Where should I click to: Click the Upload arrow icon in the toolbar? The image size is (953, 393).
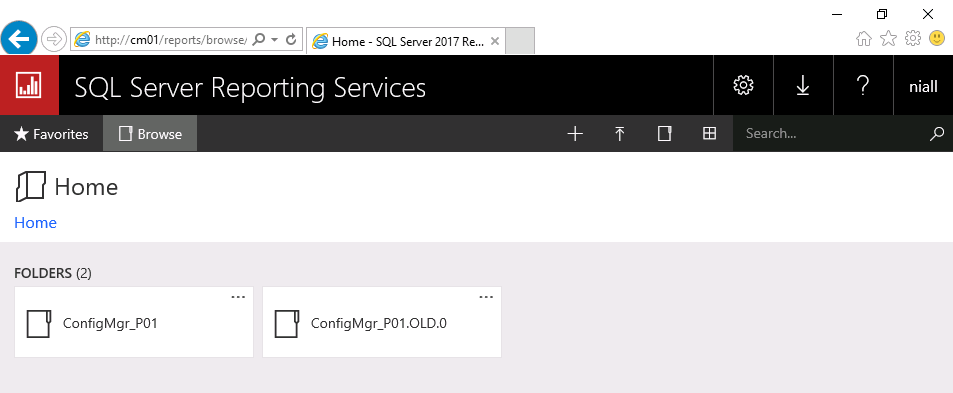coord(619,134)
